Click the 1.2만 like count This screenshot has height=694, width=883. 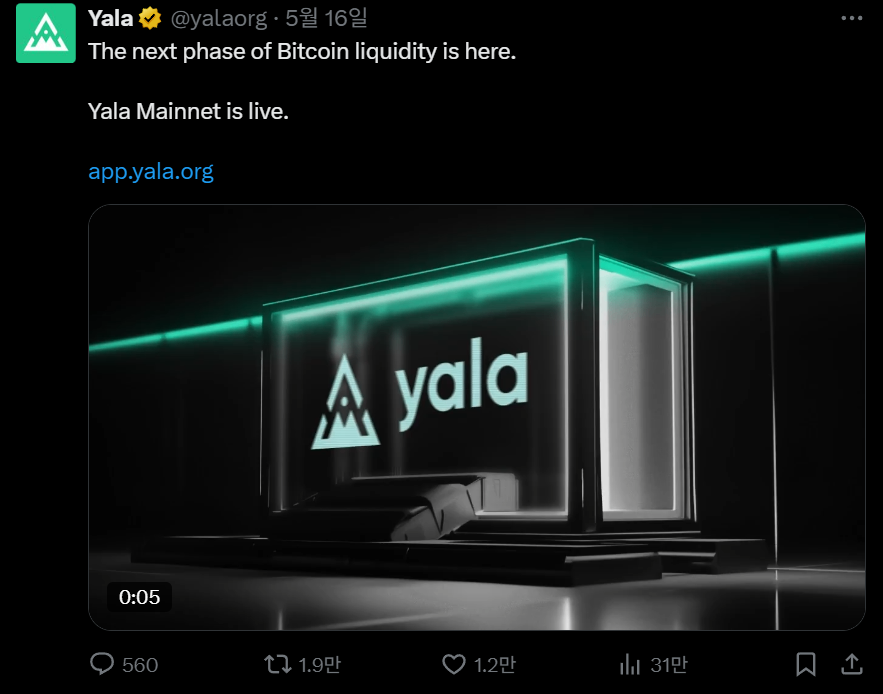click(x=495, y=664)
